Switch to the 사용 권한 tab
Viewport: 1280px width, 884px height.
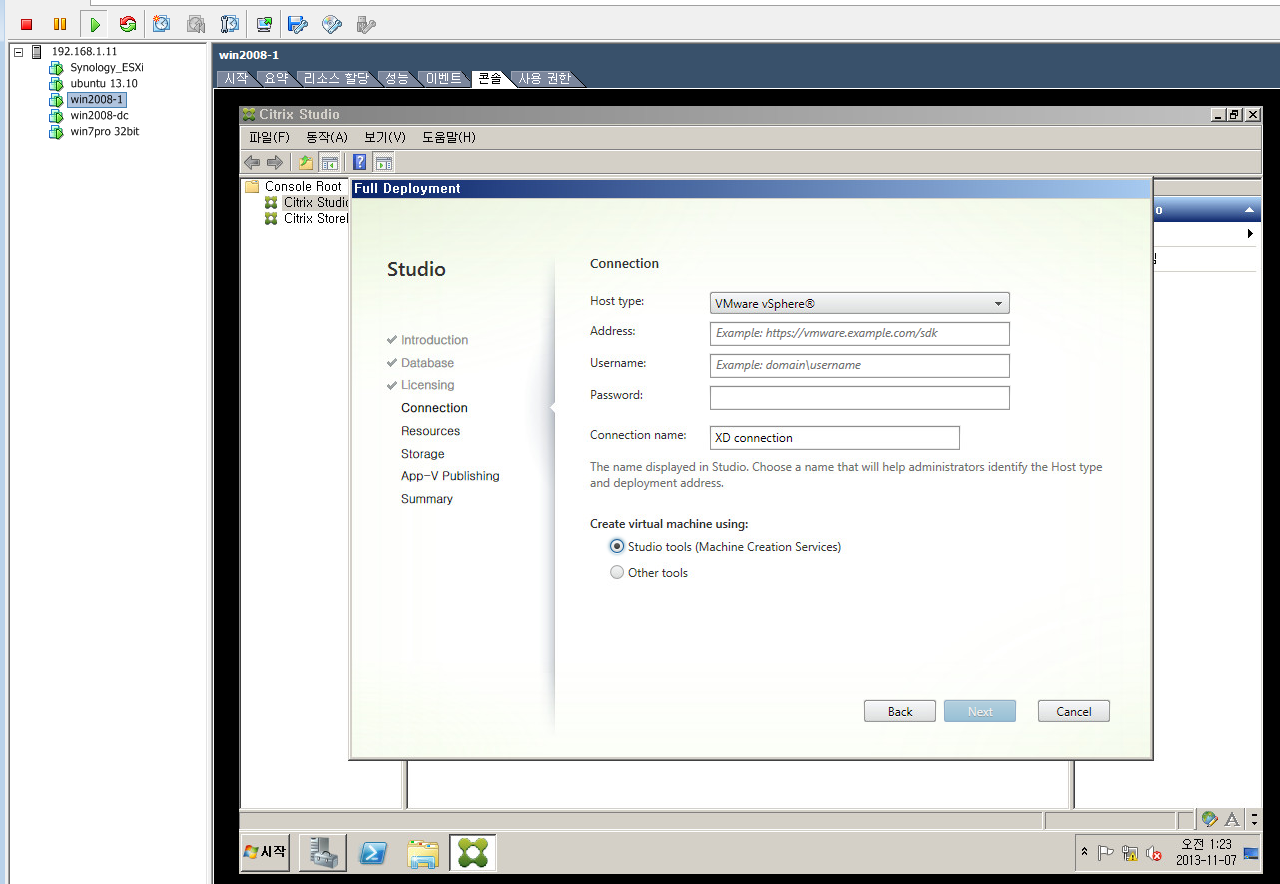(x=544, y=78)
